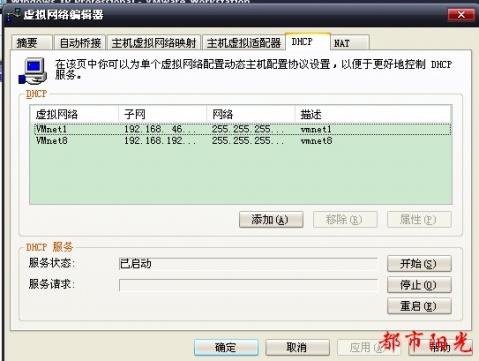Click the 移除(R) button
This screenshot has height=361, width=479.
point(345,220)
